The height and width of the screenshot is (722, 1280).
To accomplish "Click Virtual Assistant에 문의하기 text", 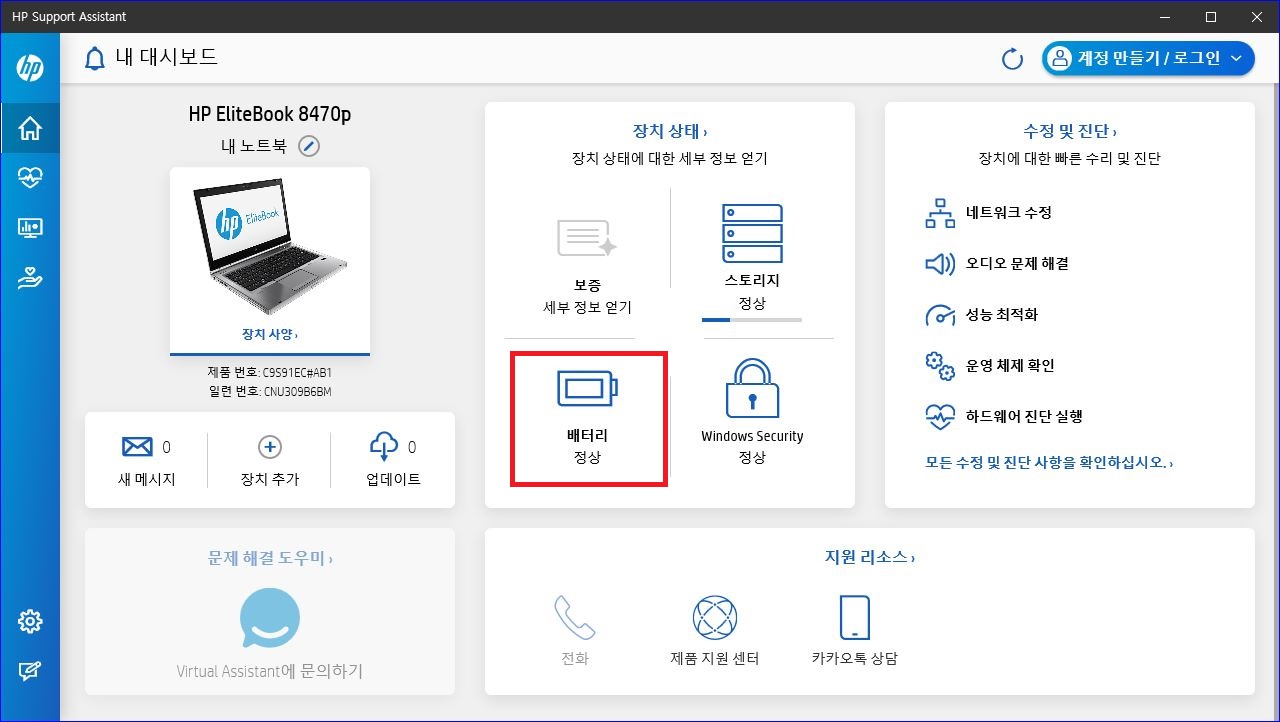I will pos(270,672).
